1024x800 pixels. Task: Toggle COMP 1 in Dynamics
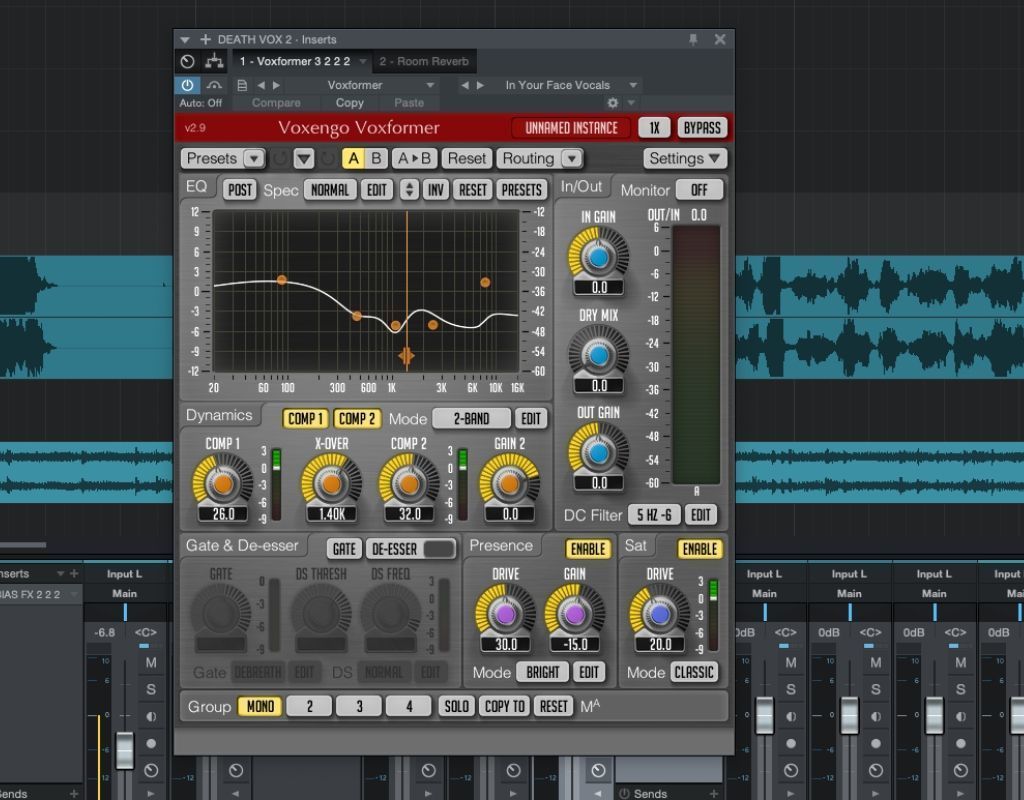click(x=306, y=419)
